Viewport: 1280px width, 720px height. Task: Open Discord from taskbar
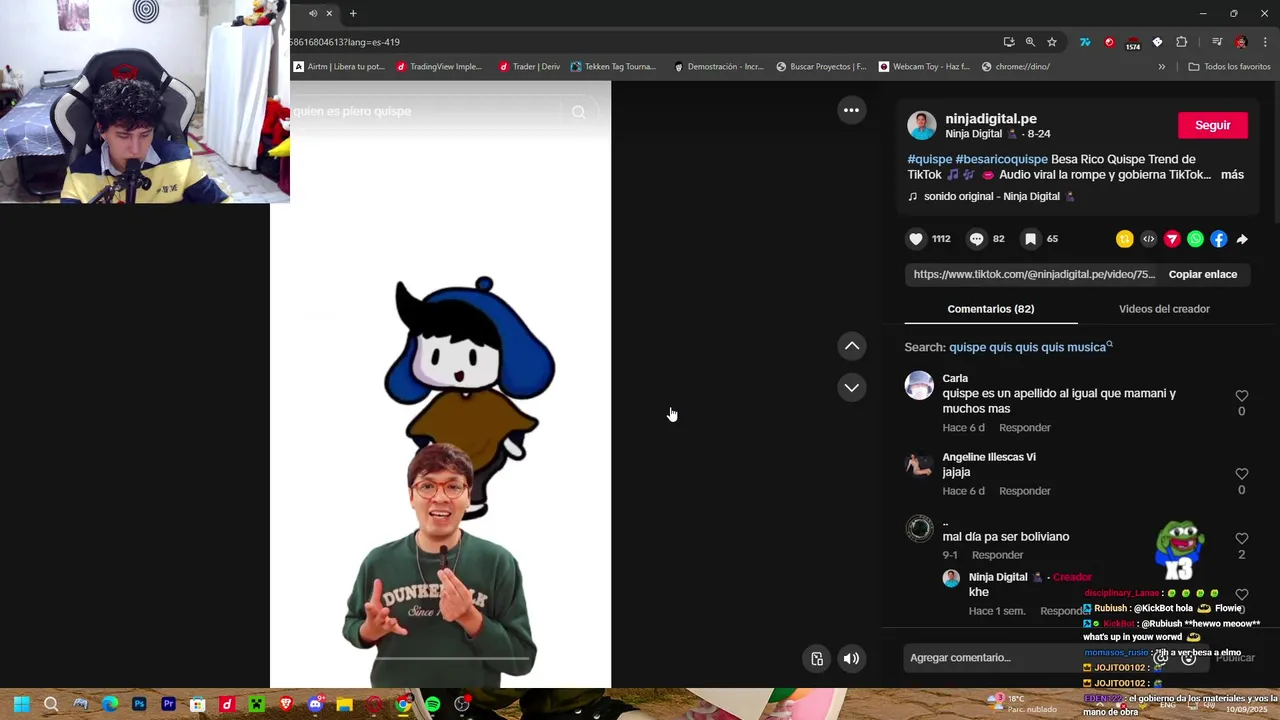315,704
